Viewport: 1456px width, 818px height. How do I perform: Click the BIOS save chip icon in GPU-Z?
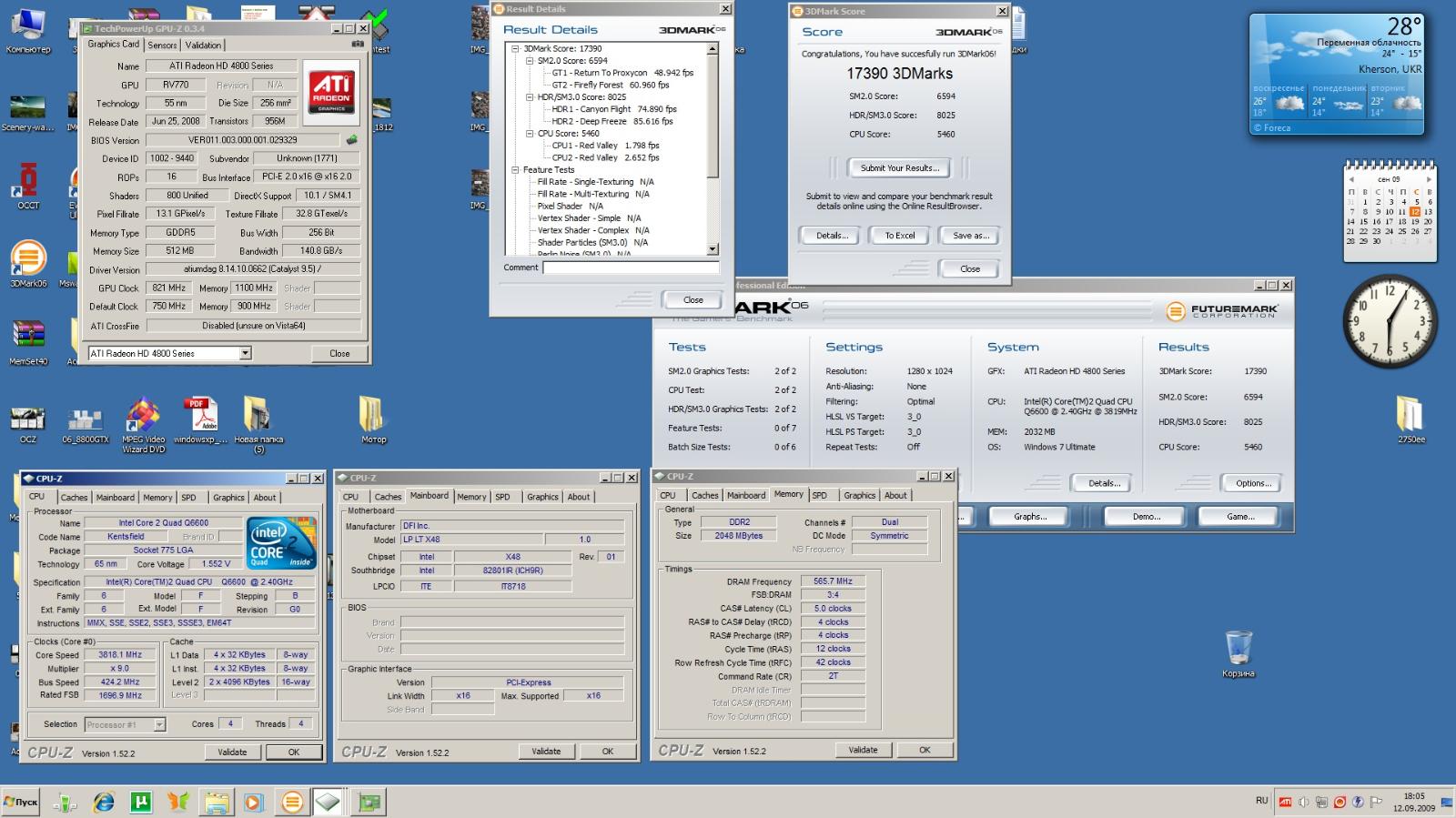coord(352,140)
